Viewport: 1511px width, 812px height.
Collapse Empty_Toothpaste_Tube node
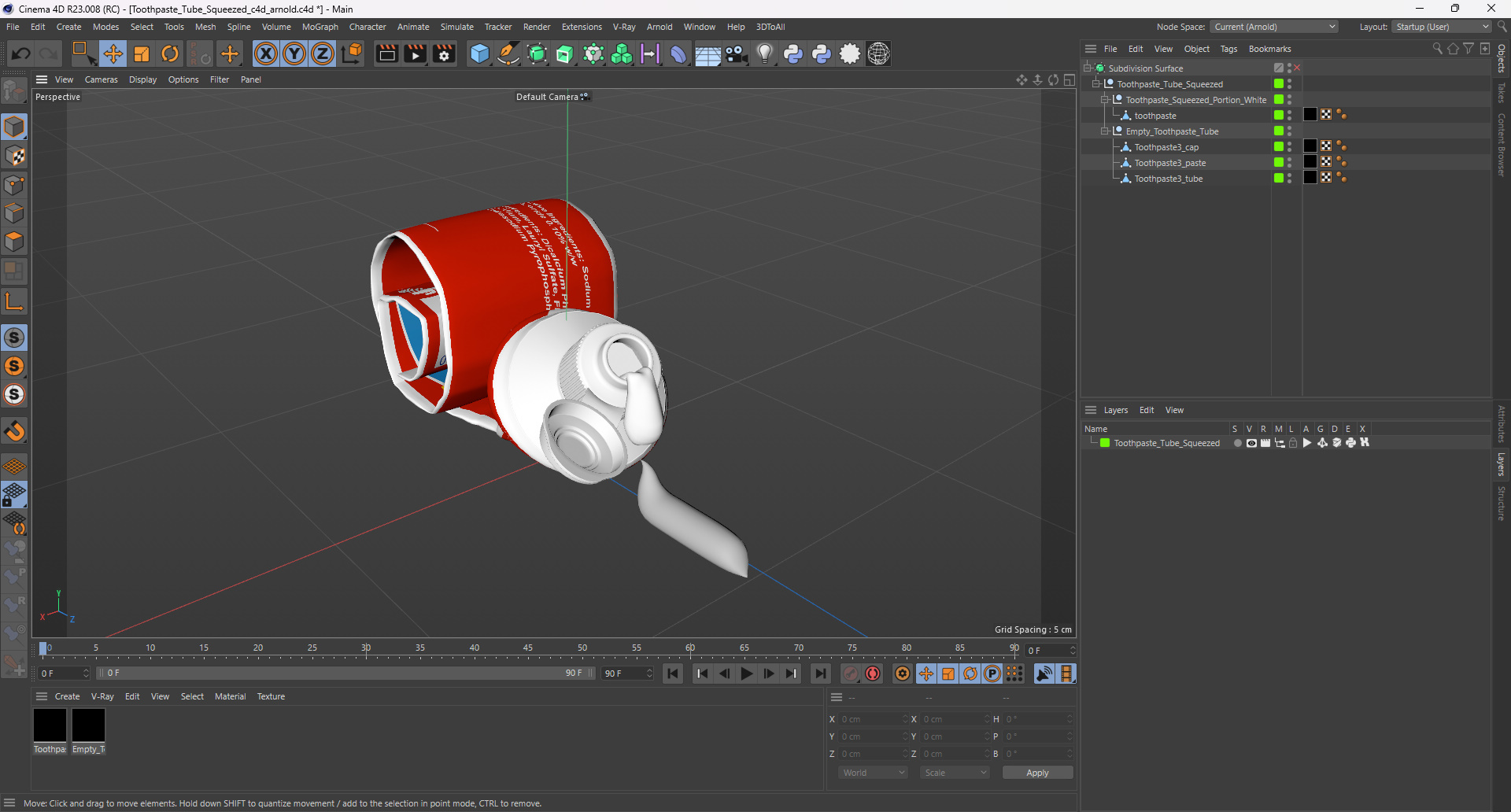1105,131
